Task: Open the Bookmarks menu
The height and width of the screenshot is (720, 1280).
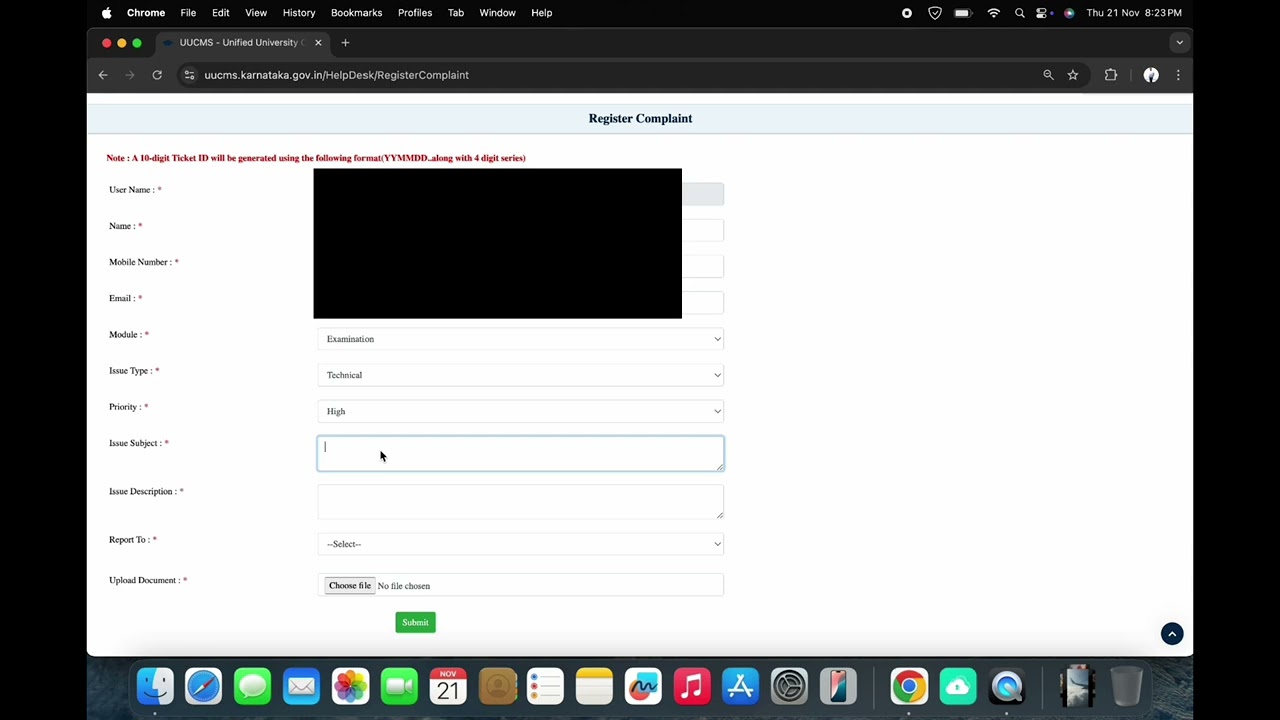Action: coord(356,13)
